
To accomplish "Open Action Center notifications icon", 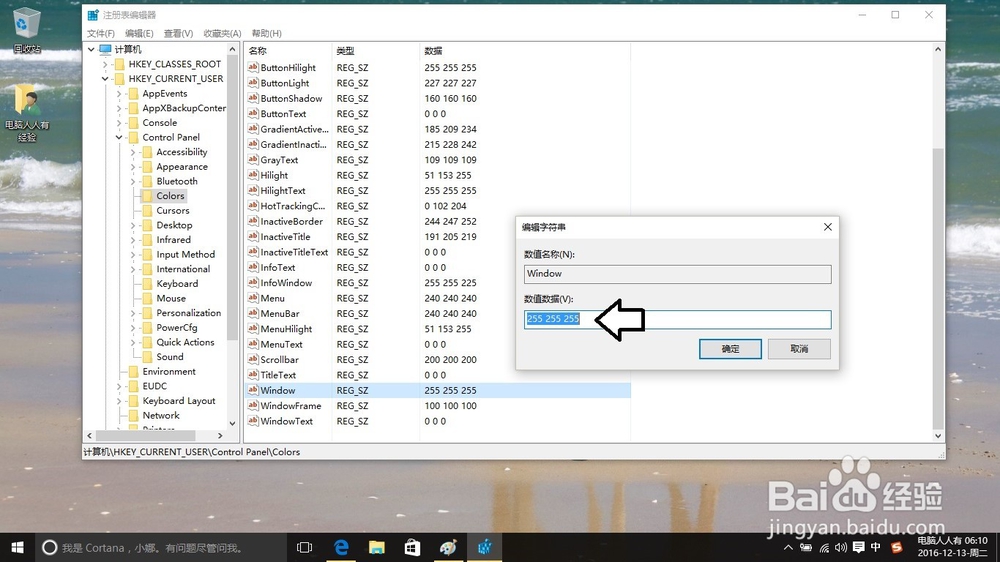I will [x=858, y=547].
